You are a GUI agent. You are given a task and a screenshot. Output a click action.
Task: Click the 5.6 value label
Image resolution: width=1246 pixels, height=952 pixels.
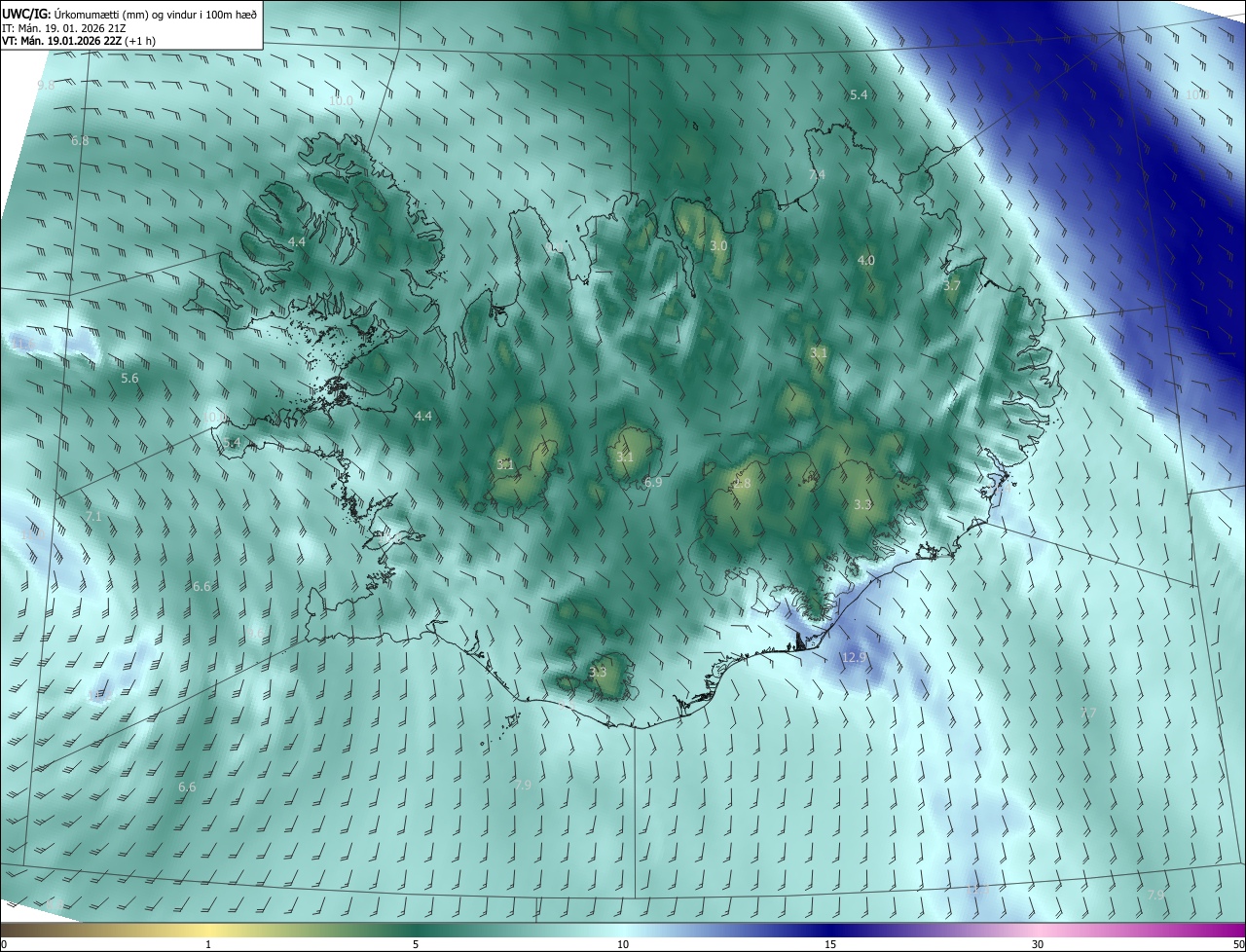coord(129,378)
